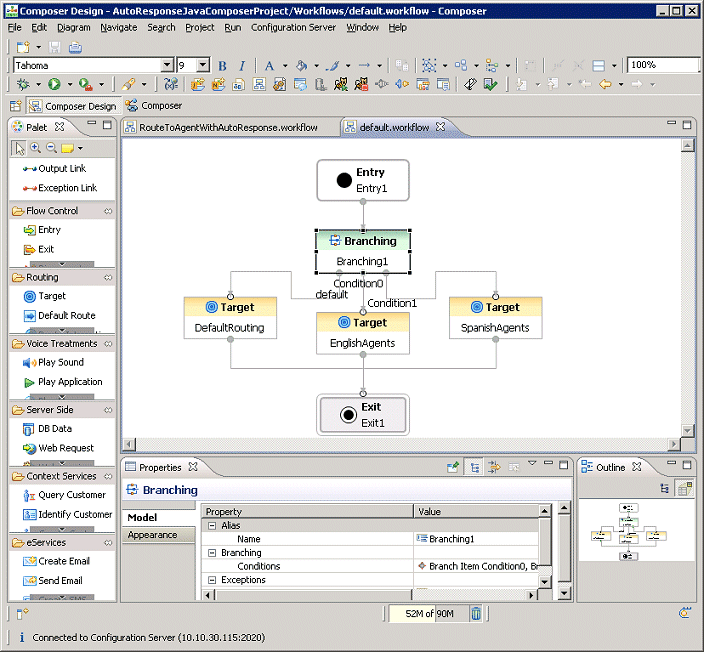Switch Outline to overview thumbnail mode

(x=684, y=488)
